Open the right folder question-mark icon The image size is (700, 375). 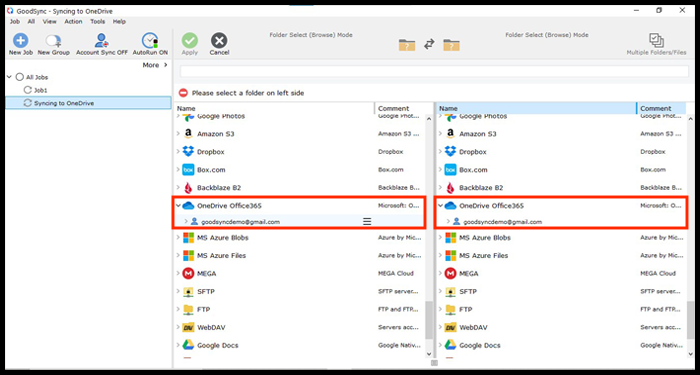tap(451, 45)
